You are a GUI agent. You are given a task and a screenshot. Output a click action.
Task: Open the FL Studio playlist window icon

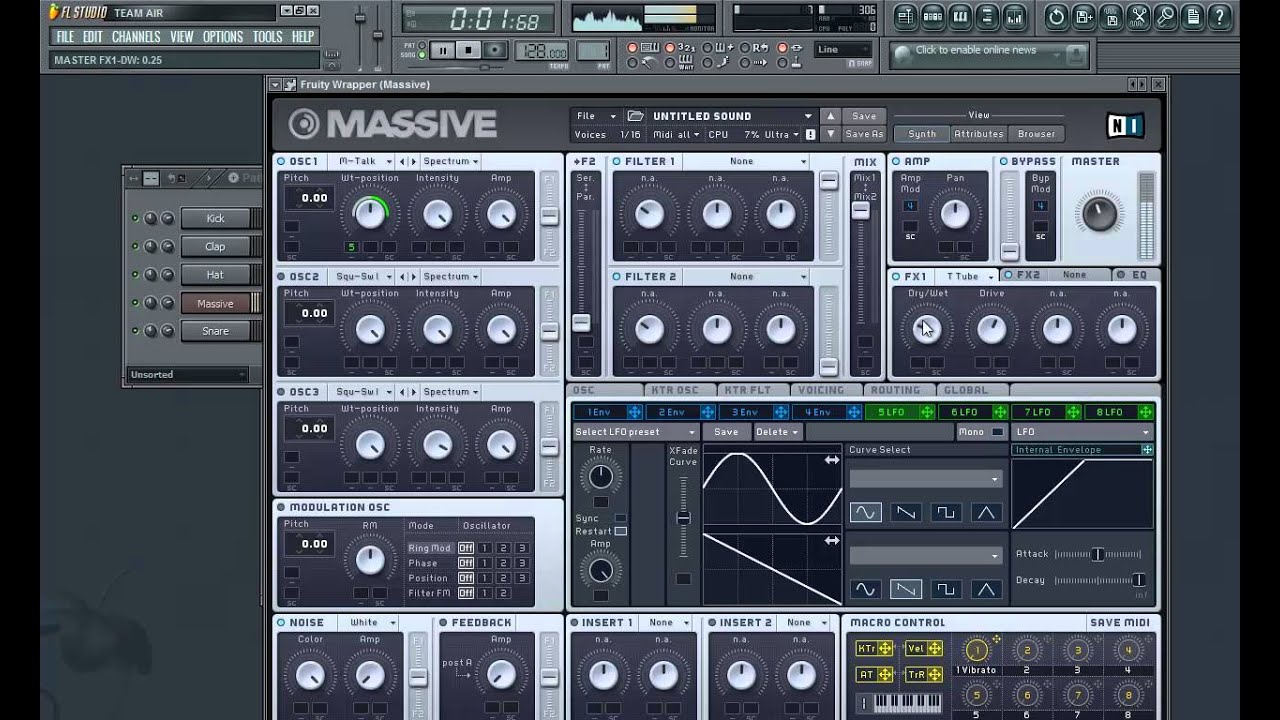905,16
